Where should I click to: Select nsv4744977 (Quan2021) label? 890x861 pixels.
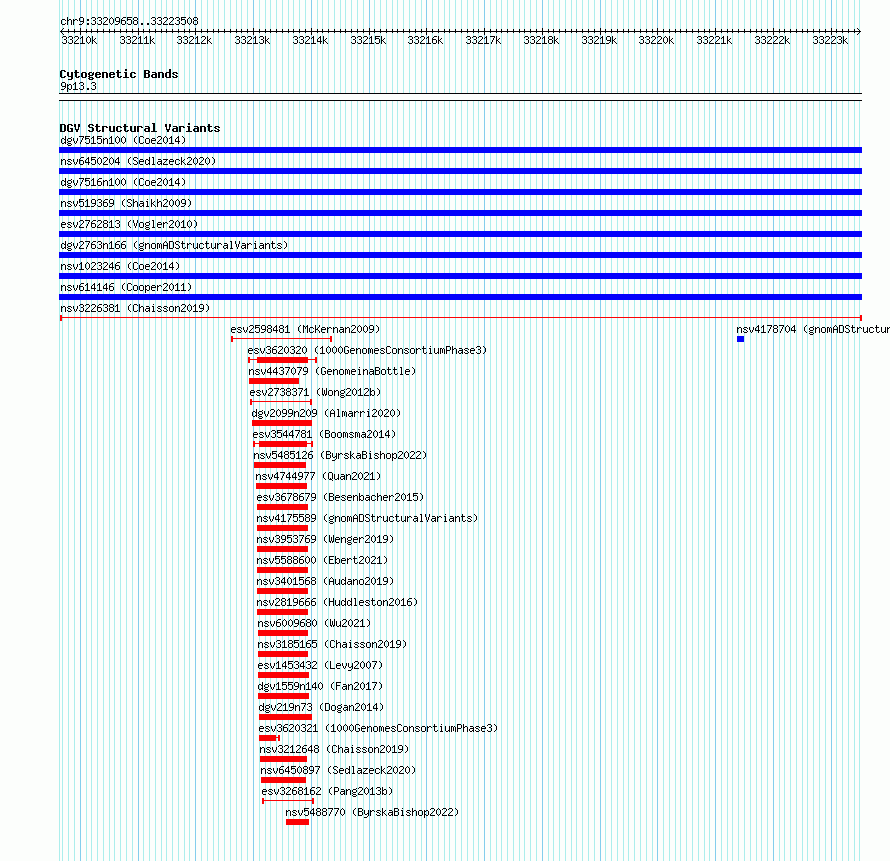tap(318, 476)
